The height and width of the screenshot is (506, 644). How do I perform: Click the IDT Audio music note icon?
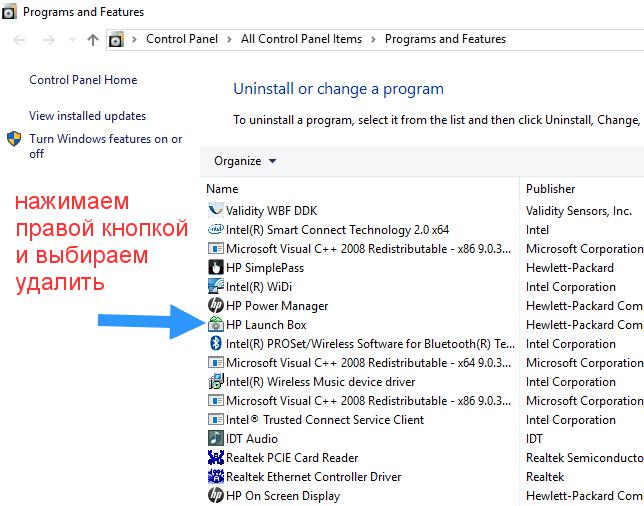216,438
